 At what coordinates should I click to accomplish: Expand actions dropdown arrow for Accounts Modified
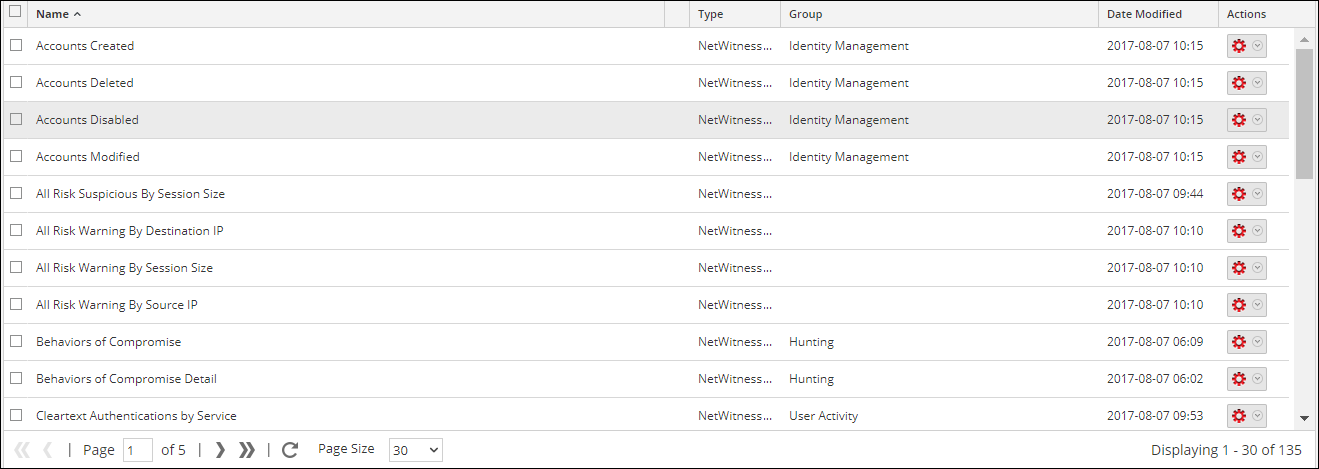pyautogui.click(x=1258, y=157)
